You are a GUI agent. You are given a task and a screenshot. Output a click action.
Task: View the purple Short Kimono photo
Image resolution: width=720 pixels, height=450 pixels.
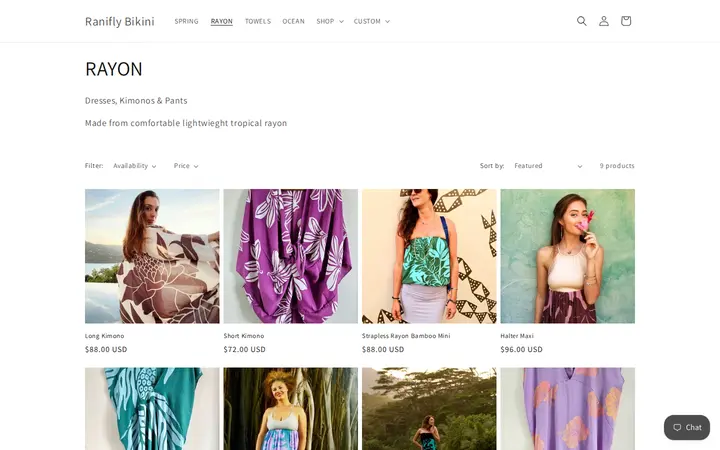[x=291, y=256]
